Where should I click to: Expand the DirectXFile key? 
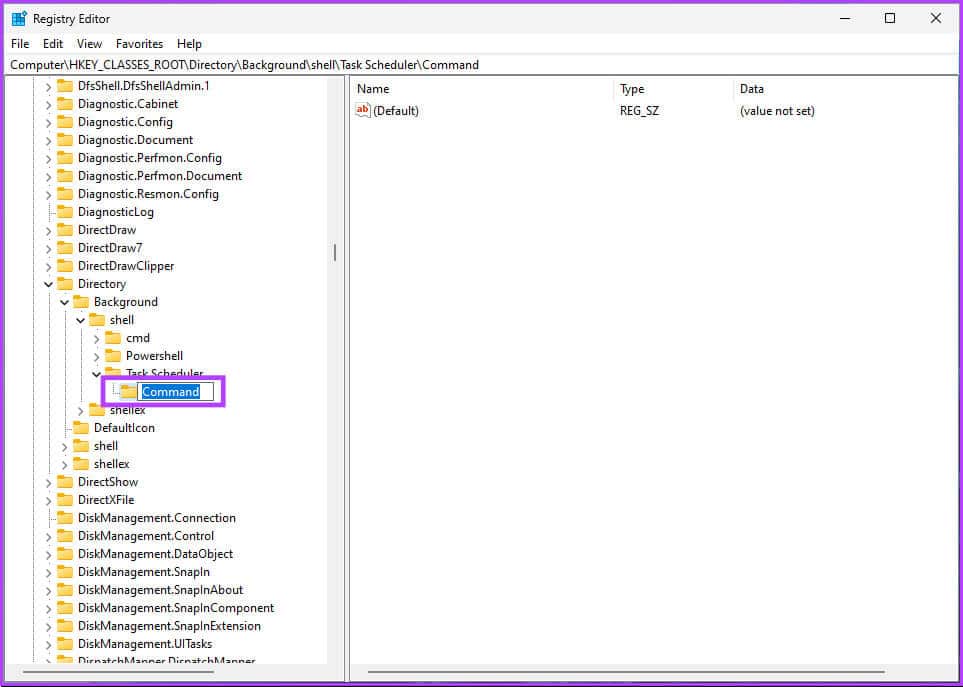click(x=49, y=500)
